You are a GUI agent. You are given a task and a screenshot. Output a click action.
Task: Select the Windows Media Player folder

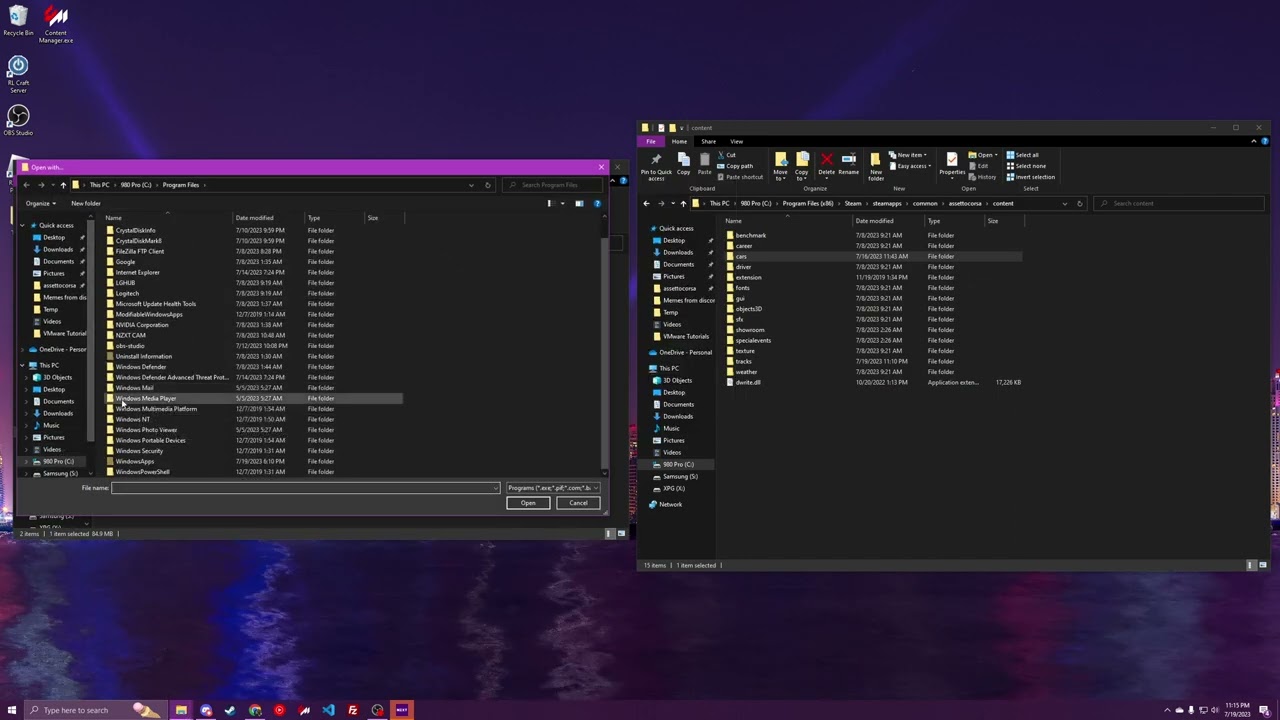point(253,398)
